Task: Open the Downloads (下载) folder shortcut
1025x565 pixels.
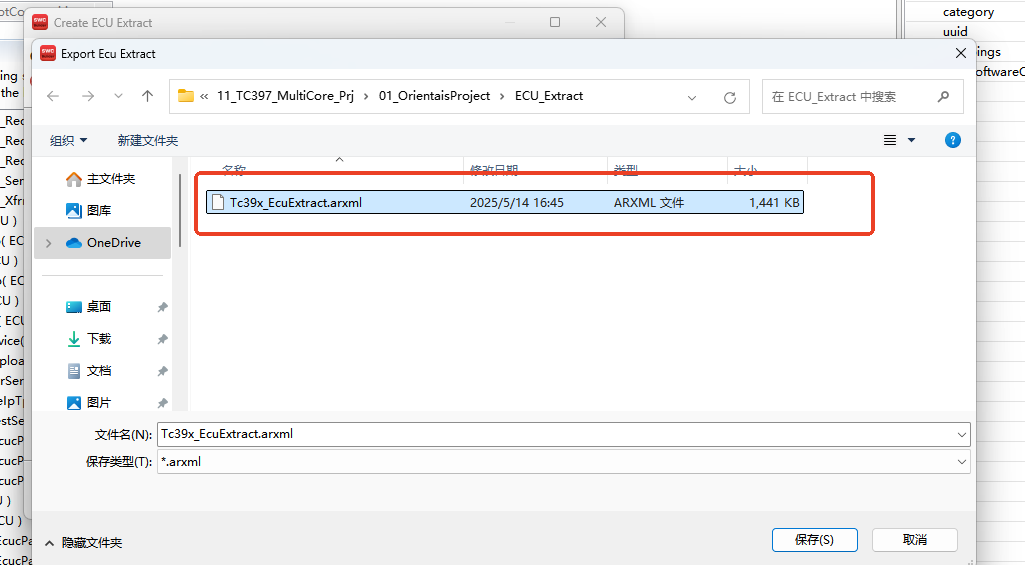Action: tap(99, 338)
